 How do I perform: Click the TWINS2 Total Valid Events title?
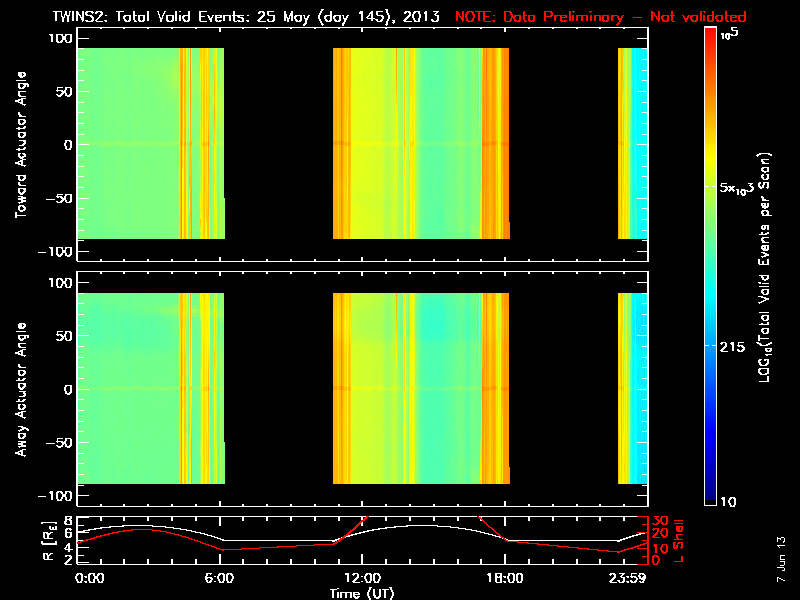[246, 17]
